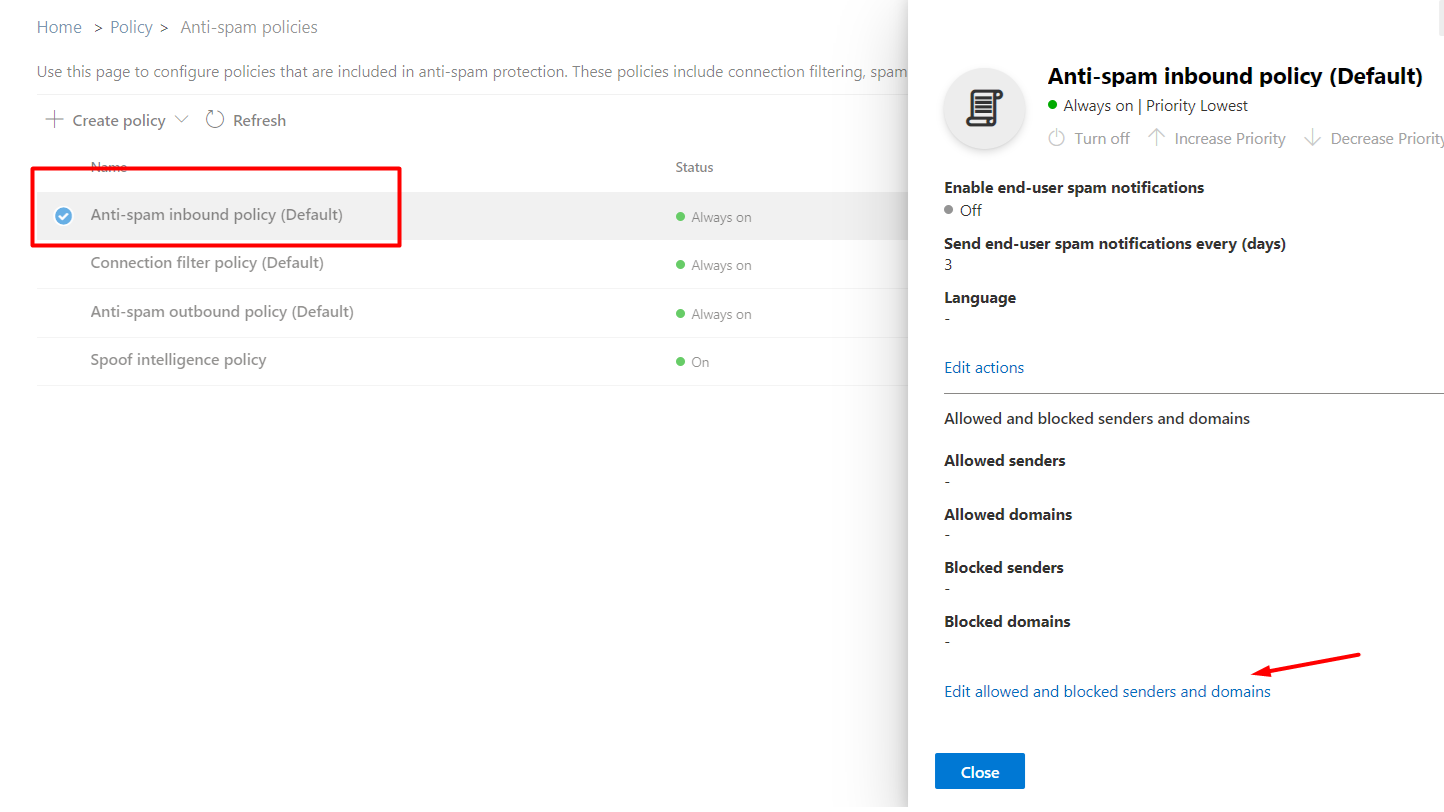This screenshot has width=1444, height=812.
Task: Click the Refresh text button
Action: tap(259, 120)
